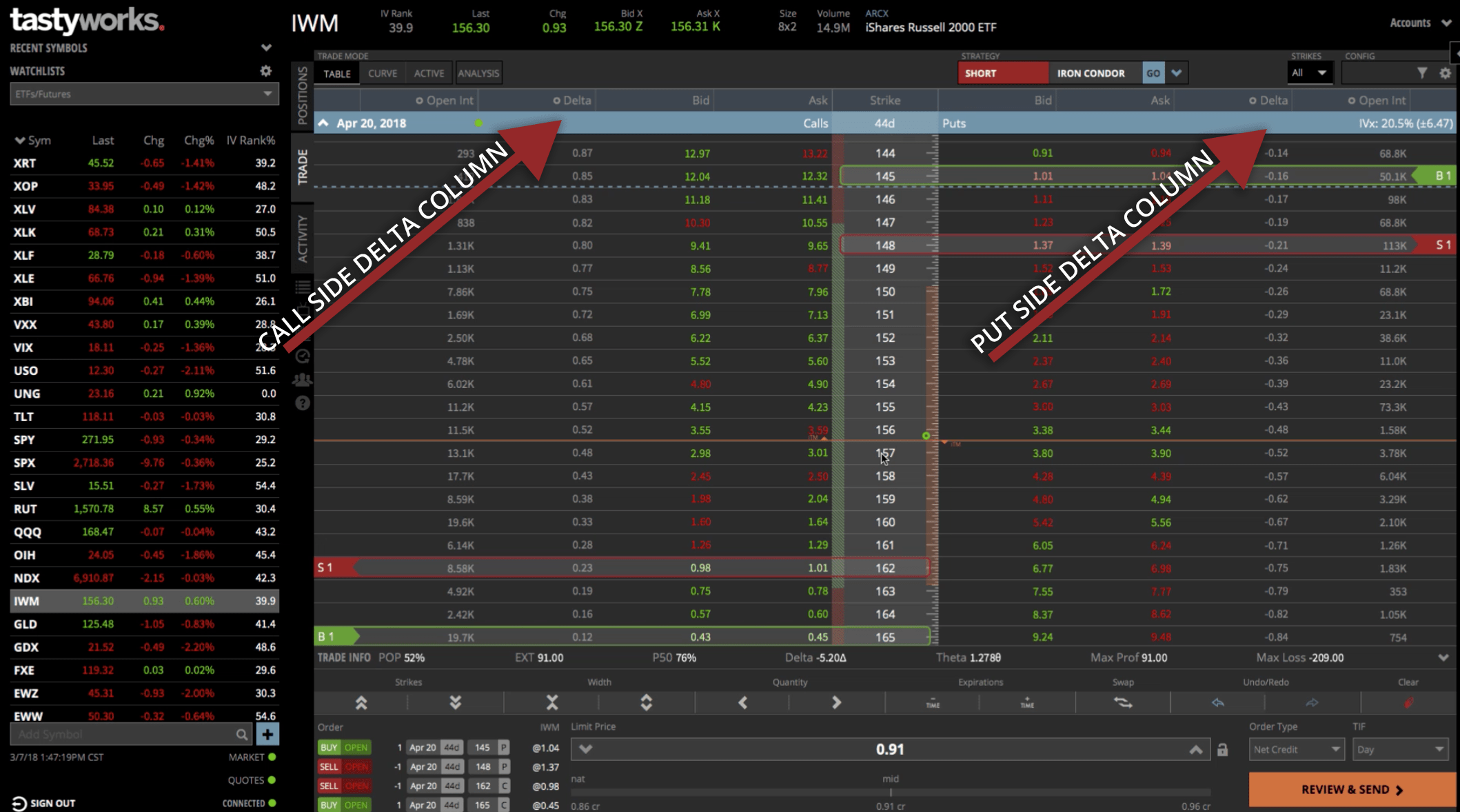The width and height of the screenshot is (1460, 812).
Task: Toggle OPEN/CLOSE on the 145 put leg
Action: (x=356, y=747)
